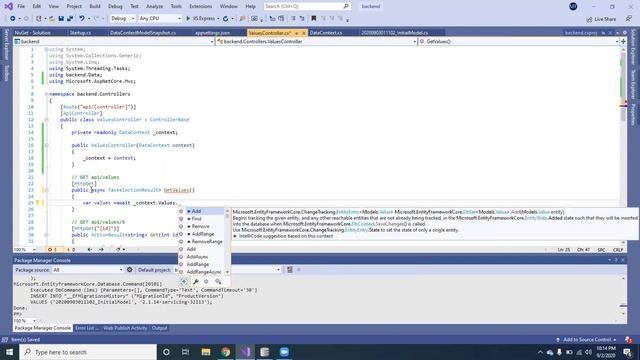The width and height of the screenshot is (640, 360).
Task: Open the Help menu
Action: point(250,7)
